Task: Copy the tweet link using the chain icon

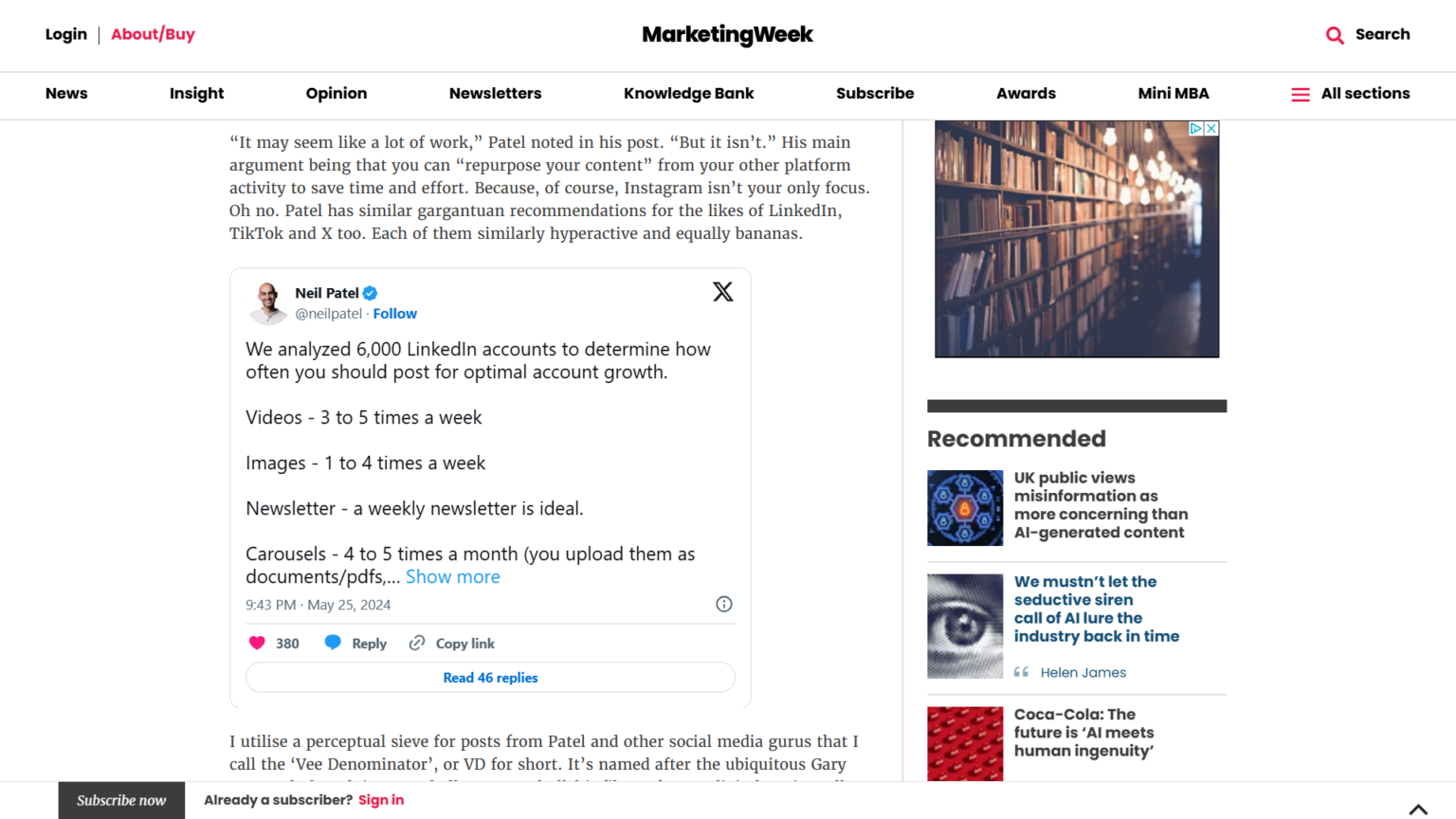Action: pos(416,643)
